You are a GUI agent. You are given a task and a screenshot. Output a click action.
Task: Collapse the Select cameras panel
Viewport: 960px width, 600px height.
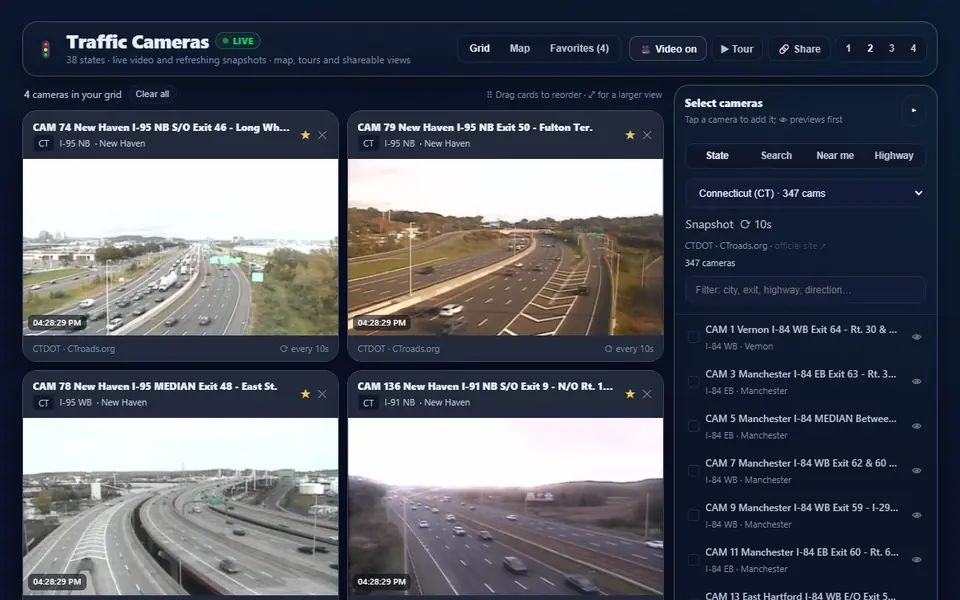coord(913,111)
